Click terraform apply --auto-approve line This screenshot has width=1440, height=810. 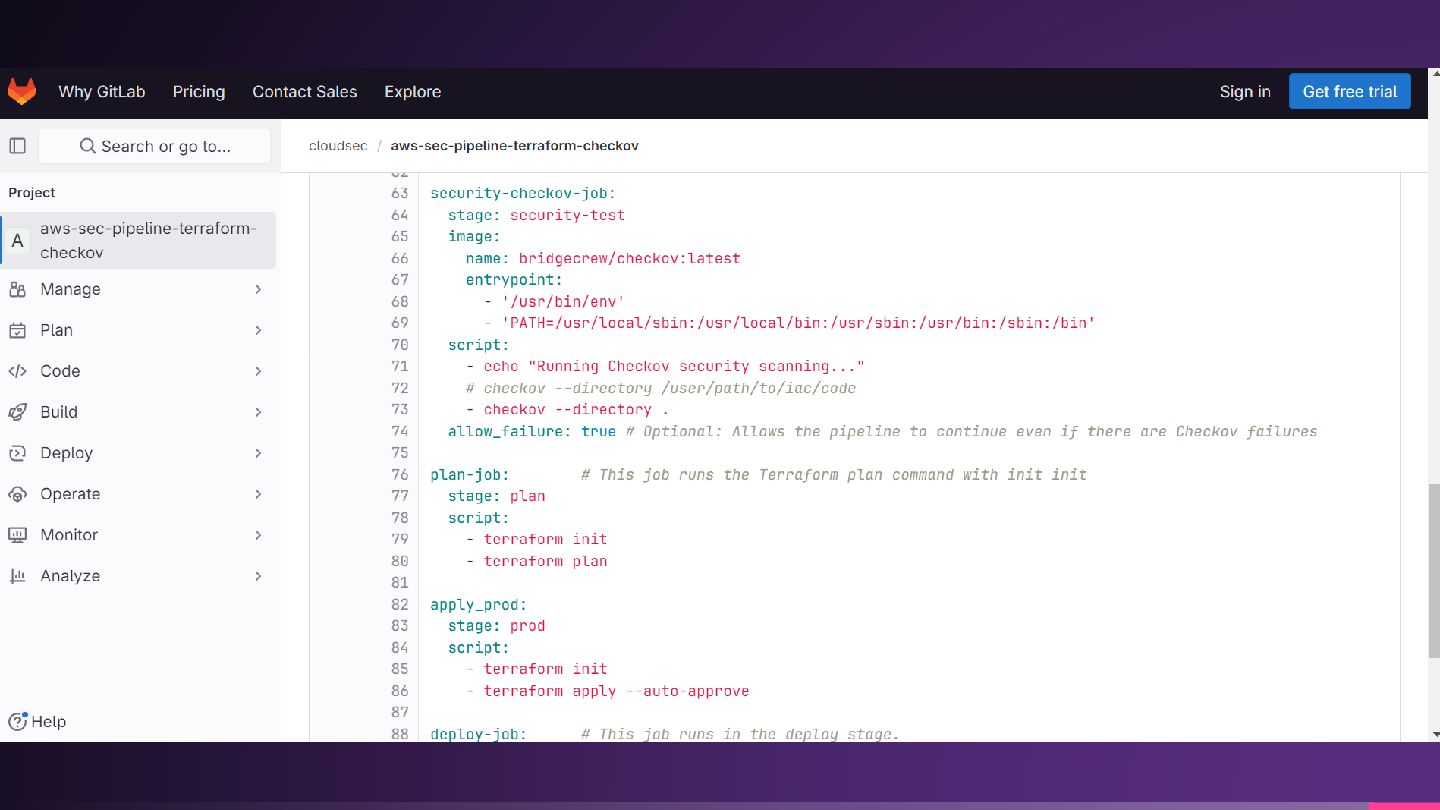click(616, 691)
